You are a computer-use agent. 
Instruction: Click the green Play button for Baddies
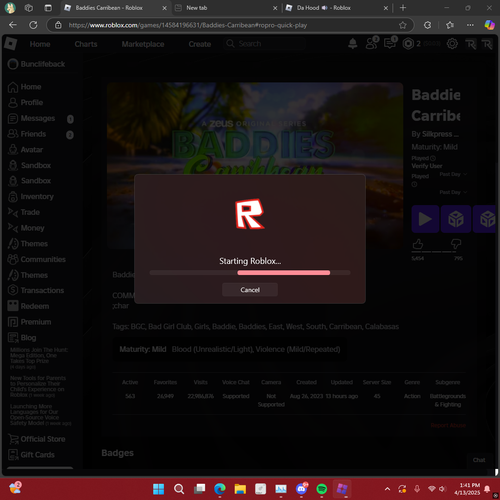pos(425,219)
